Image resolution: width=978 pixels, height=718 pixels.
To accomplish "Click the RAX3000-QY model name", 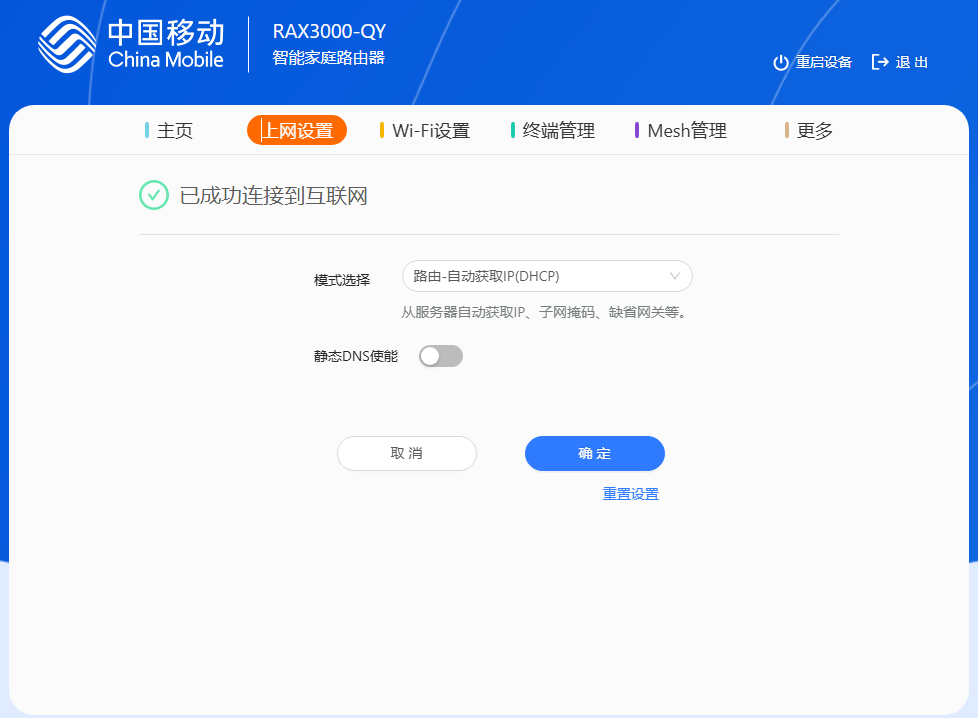I will [329, 31].
